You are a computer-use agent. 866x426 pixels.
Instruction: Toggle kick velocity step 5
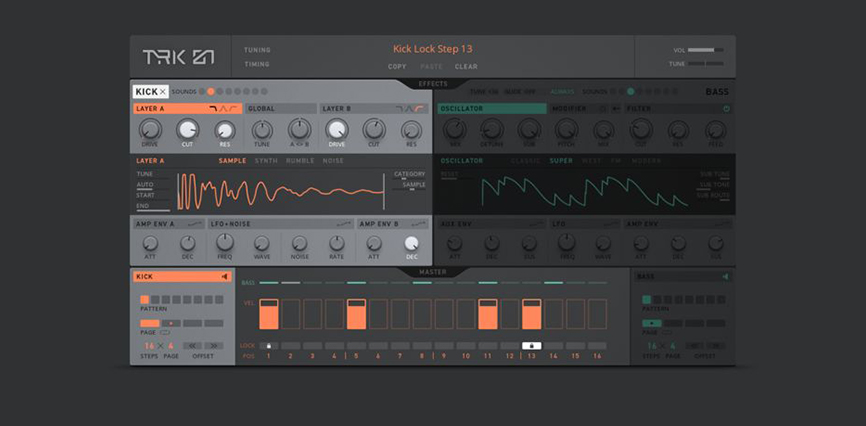point(356,314)
